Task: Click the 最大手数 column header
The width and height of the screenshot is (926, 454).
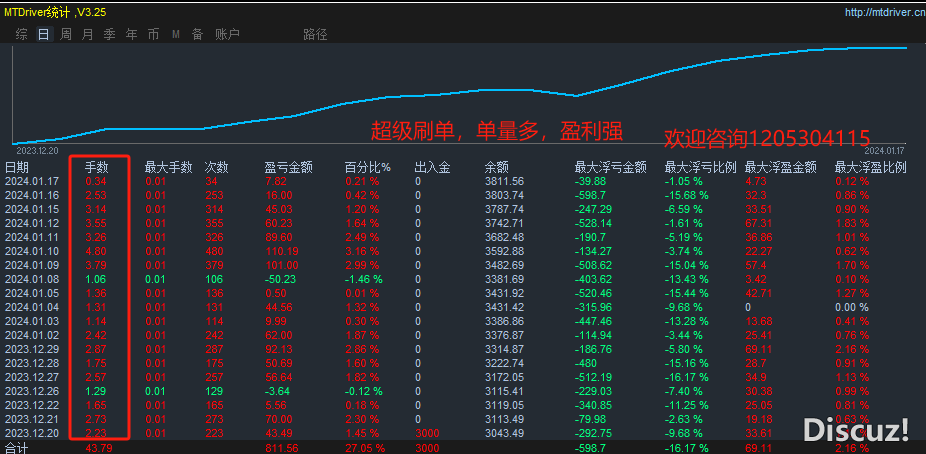Action: pos(169,168)
